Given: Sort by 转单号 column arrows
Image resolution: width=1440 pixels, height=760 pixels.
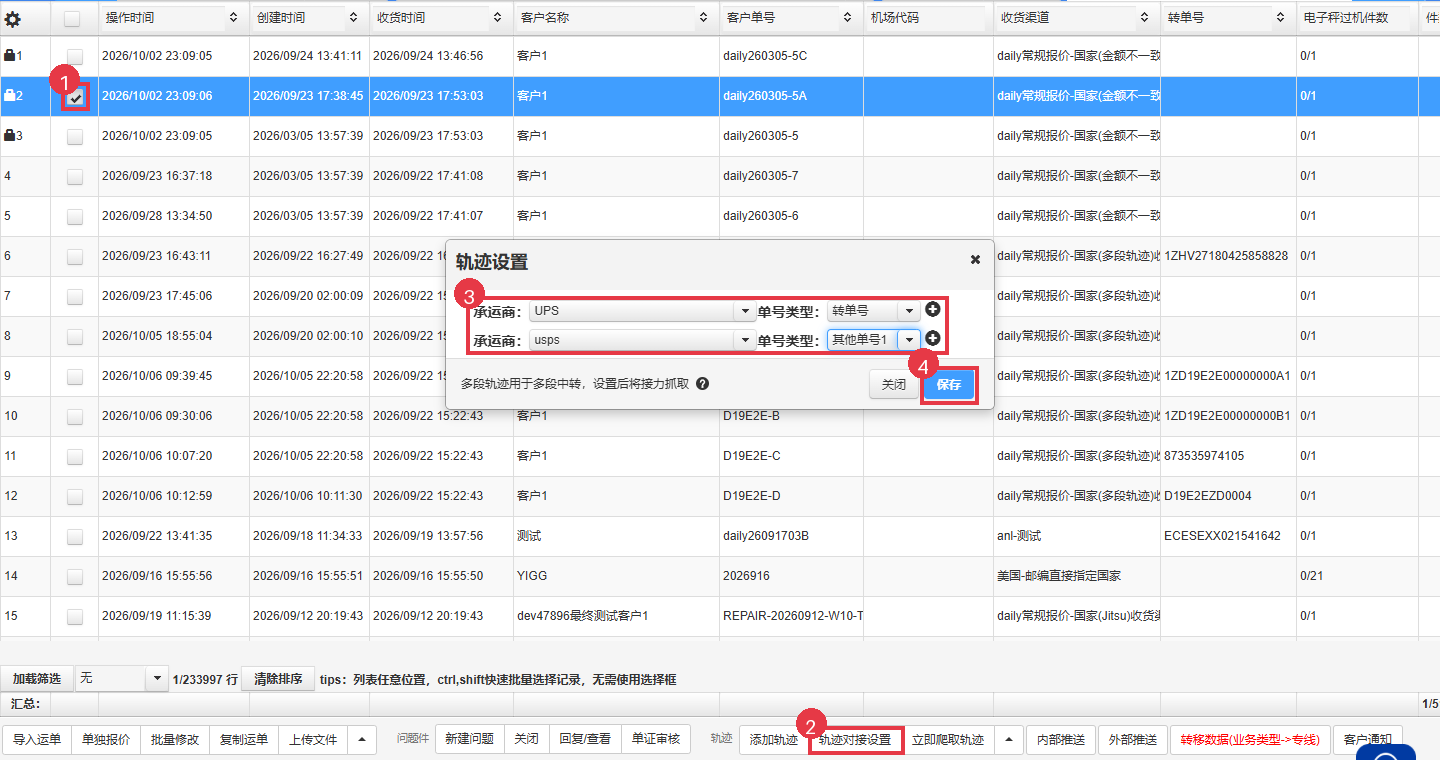Looking at the screenshot, I should 1280,18.
